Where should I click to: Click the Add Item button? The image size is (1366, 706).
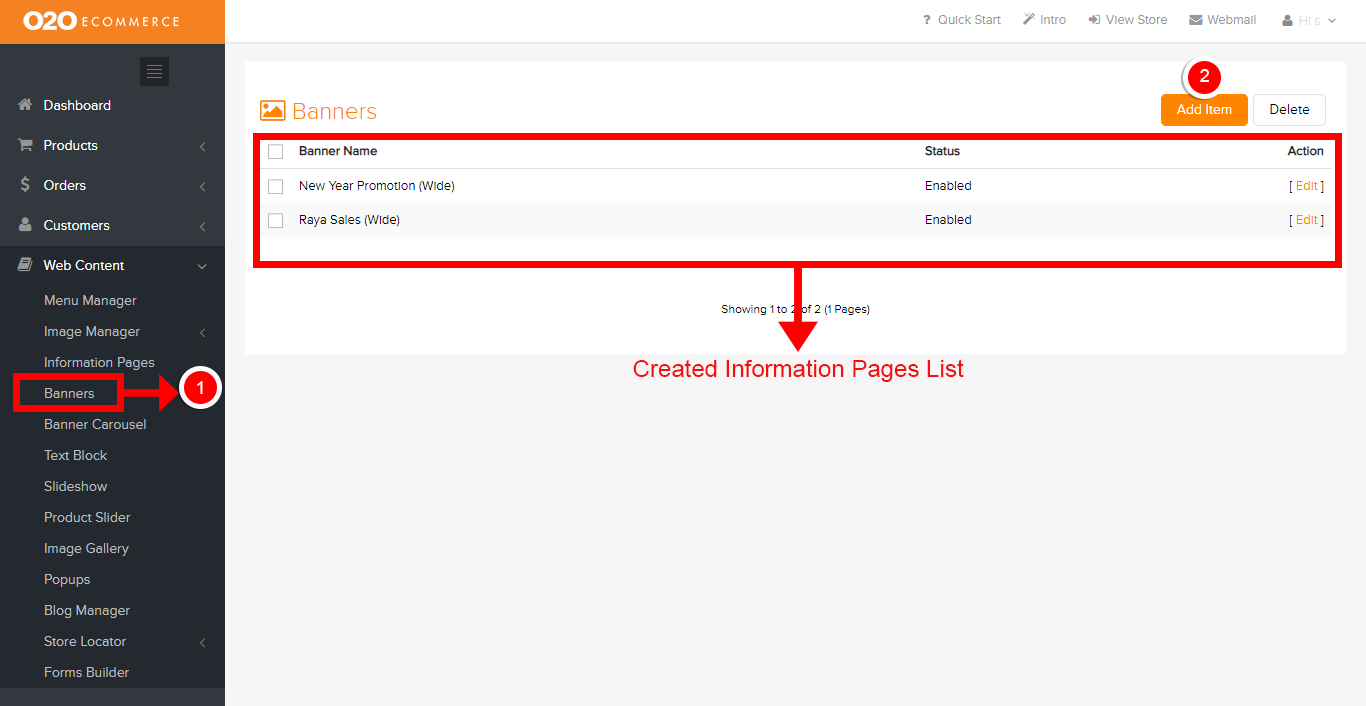1204,110
